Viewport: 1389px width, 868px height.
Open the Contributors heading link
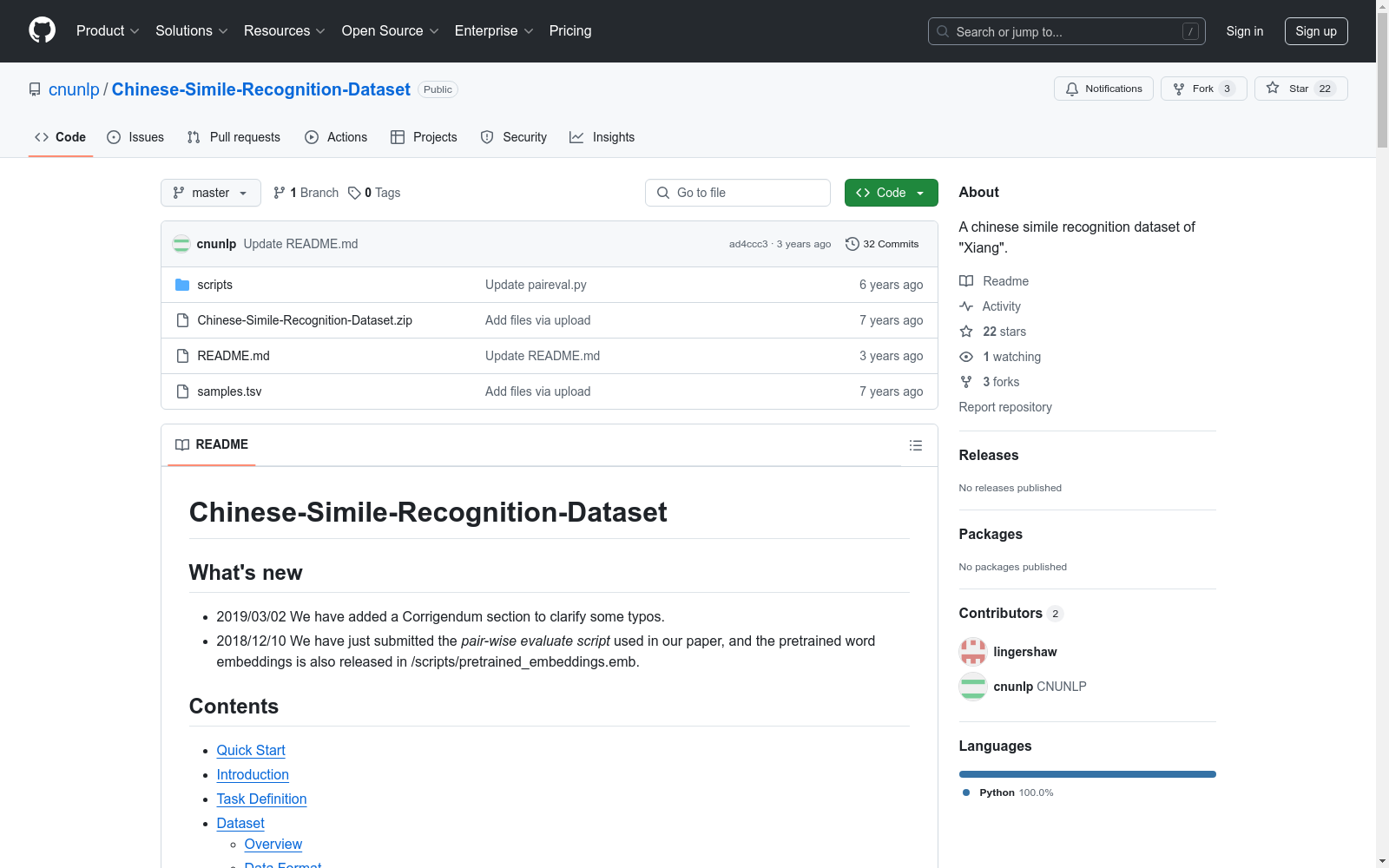tap(1010, 613)
